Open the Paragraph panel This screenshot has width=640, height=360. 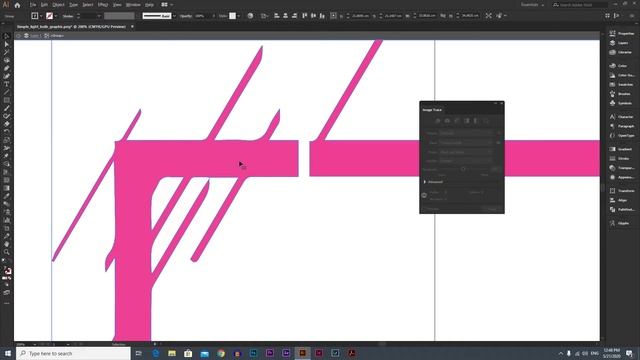pyautogui.click(x=622, y=126)
